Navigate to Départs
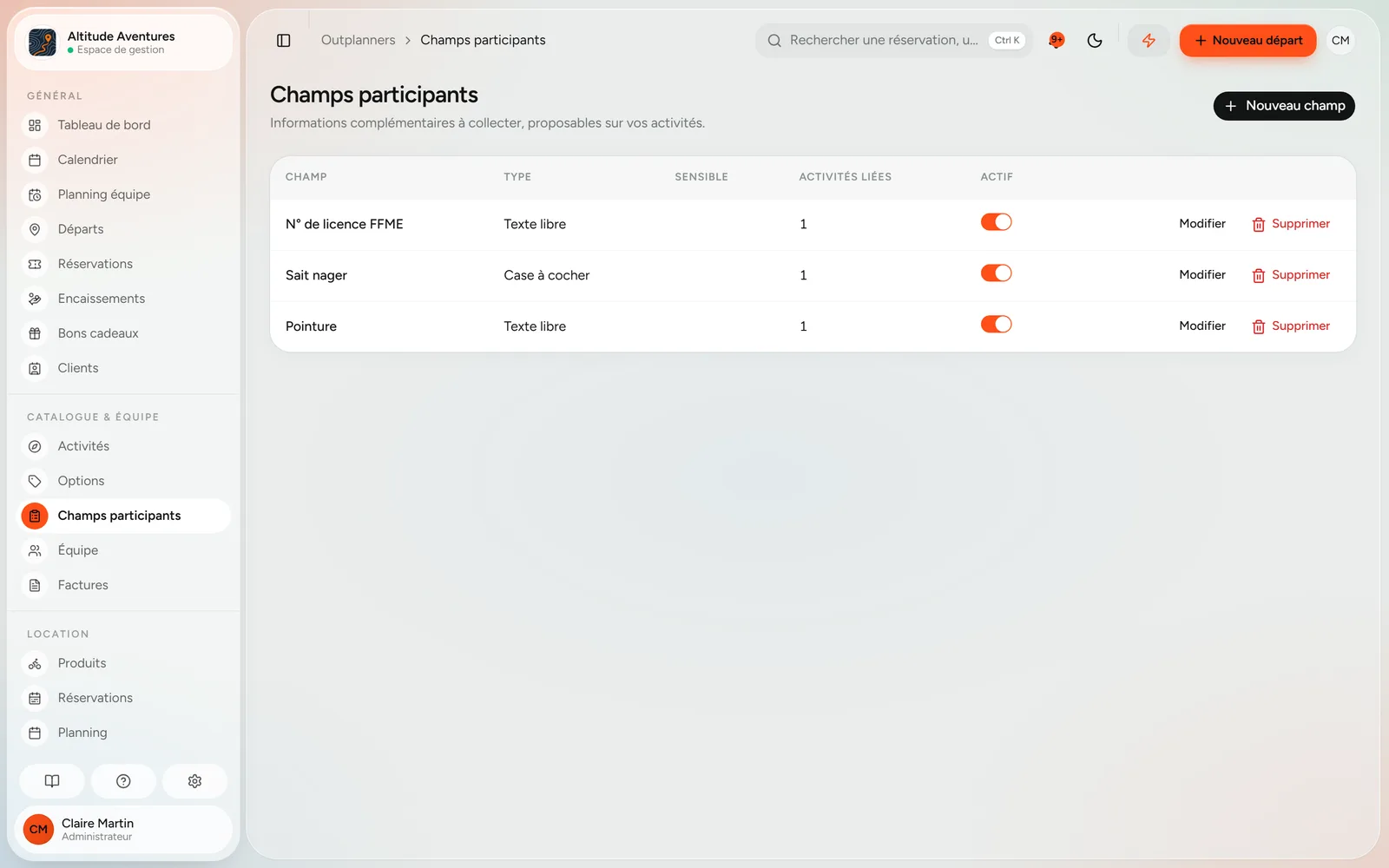 point(125,229)
